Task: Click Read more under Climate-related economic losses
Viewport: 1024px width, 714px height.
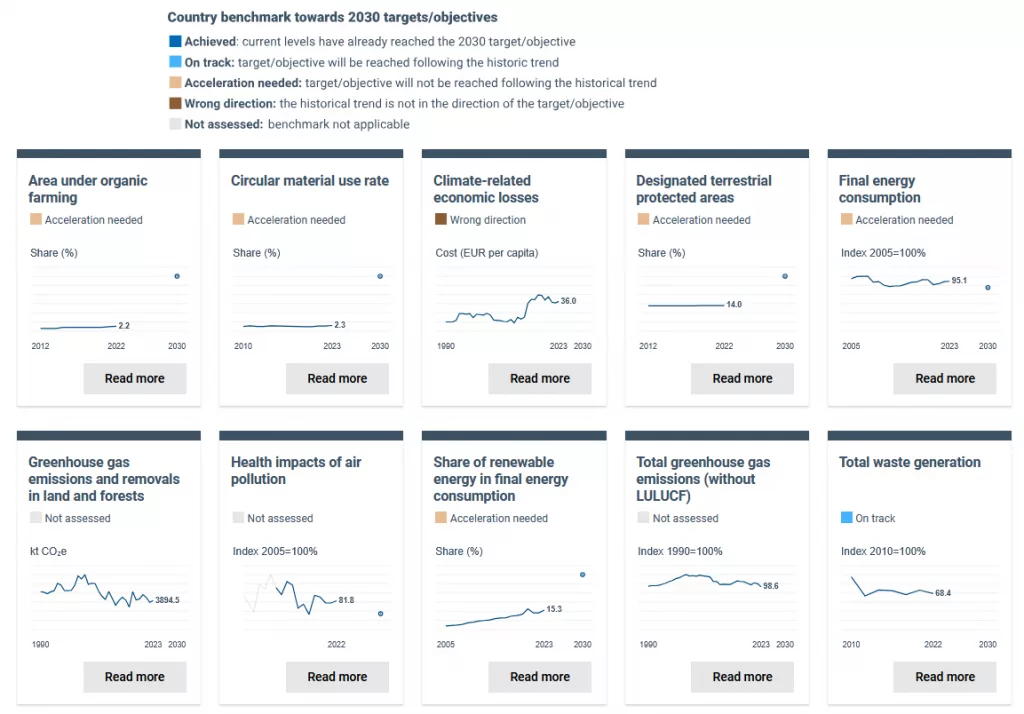Action: click(540, 379)
